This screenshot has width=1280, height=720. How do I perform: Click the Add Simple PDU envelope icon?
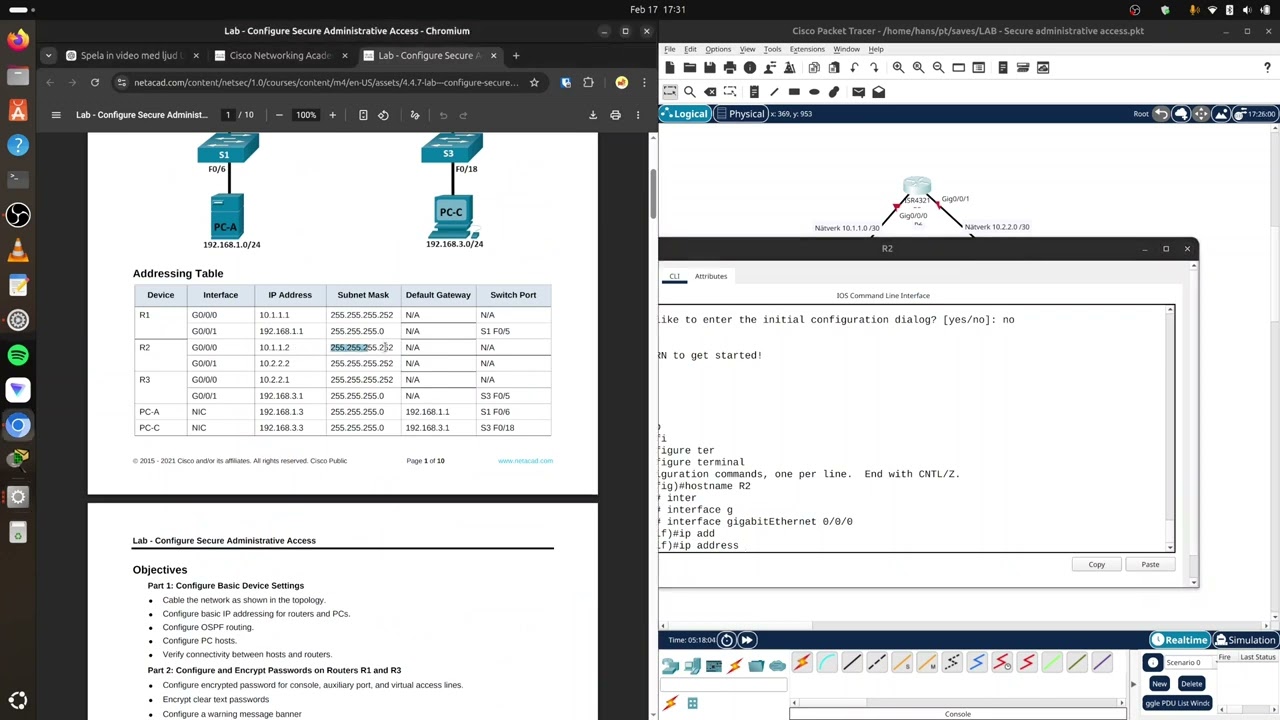(858, 92)
